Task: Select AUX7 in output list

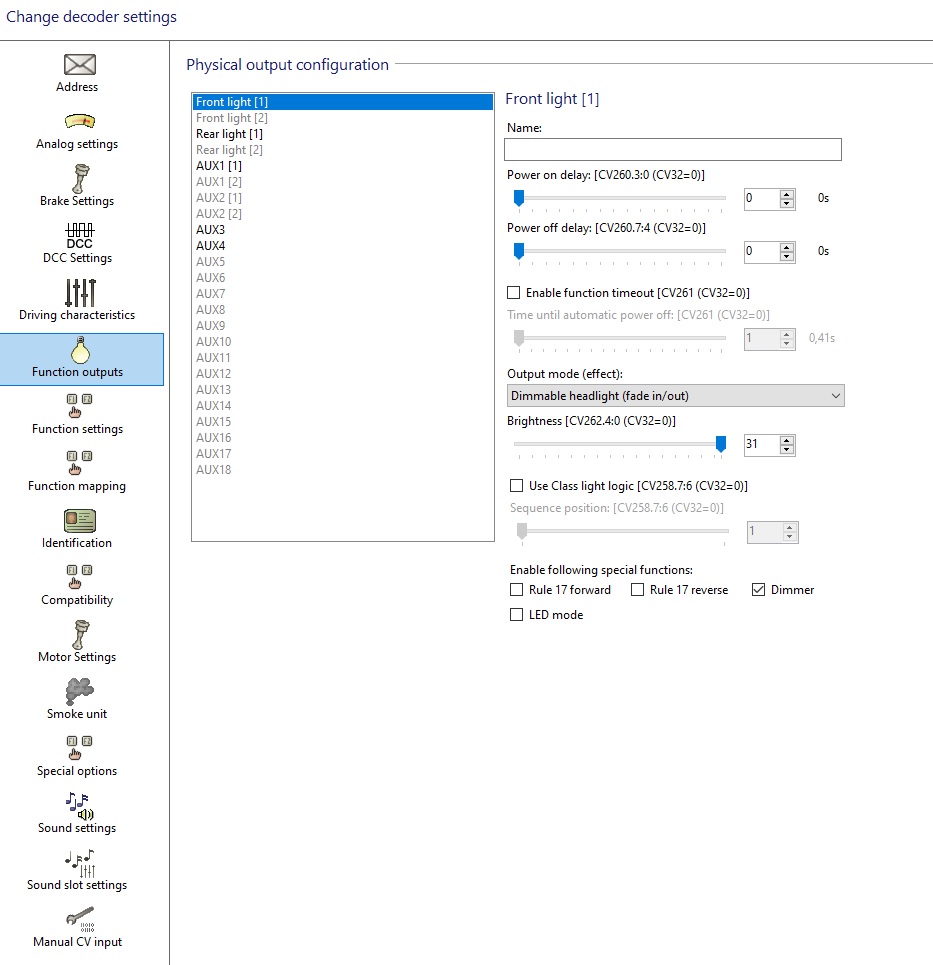Action: pyautogui.click(x=343, y=294)
